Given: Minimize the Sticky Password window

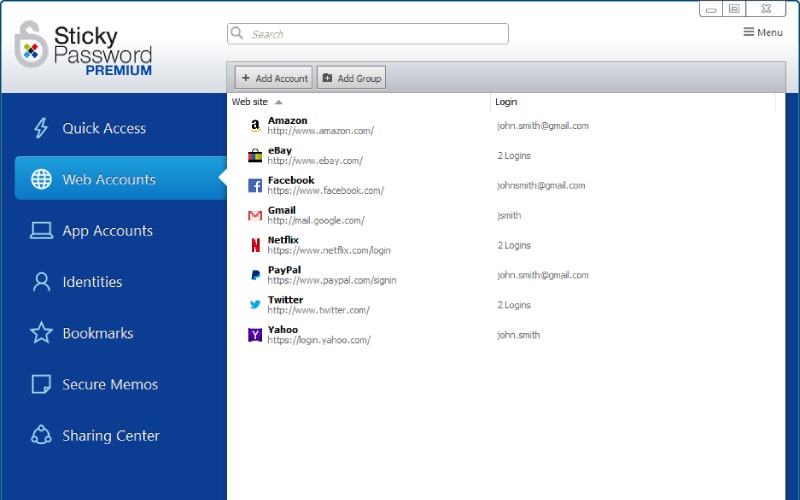Looking at the screenshot, I should [711, 9].
